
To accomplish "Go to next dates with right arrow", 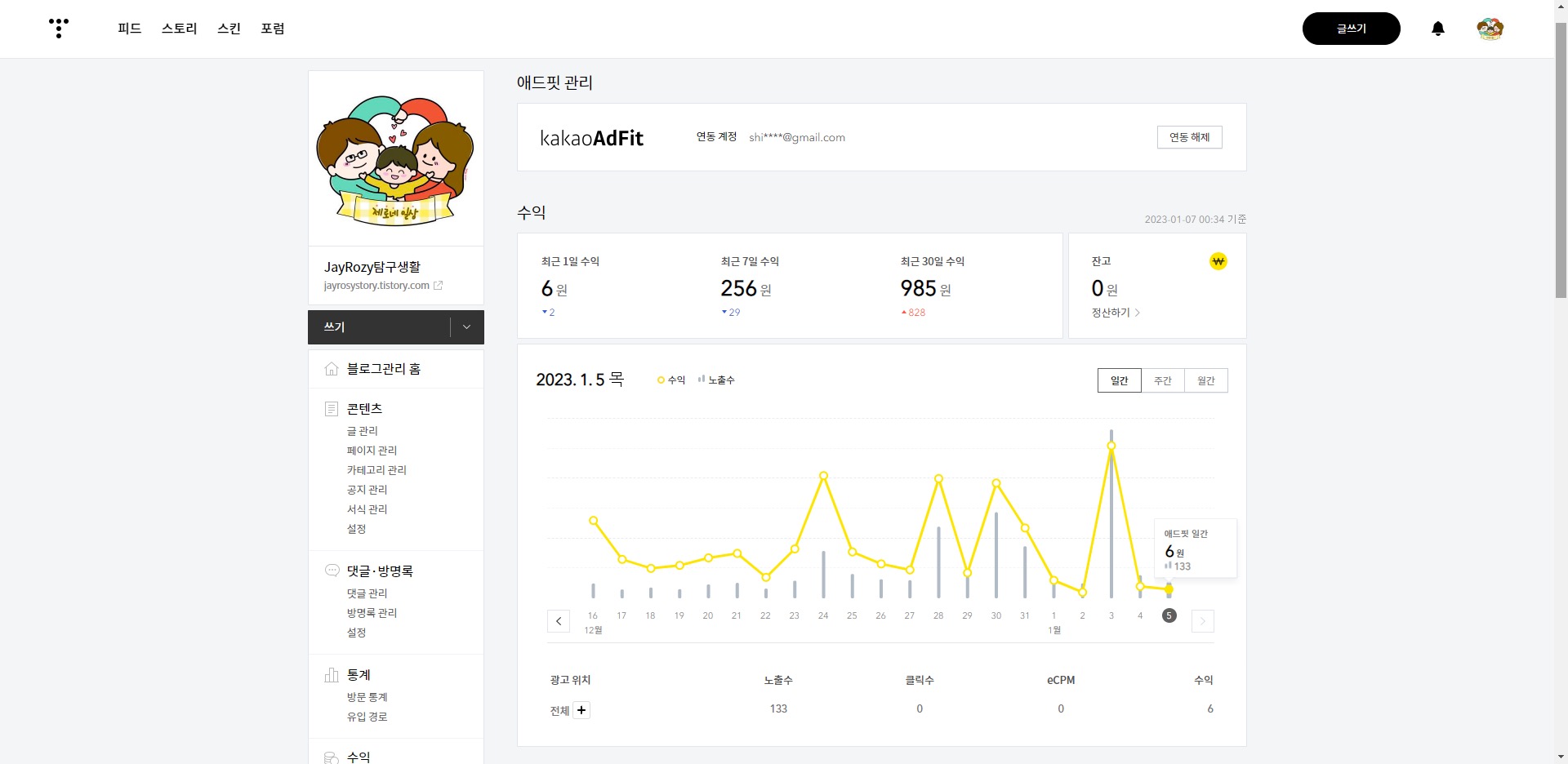I will pyautogui.click(x=1203, y=621).
